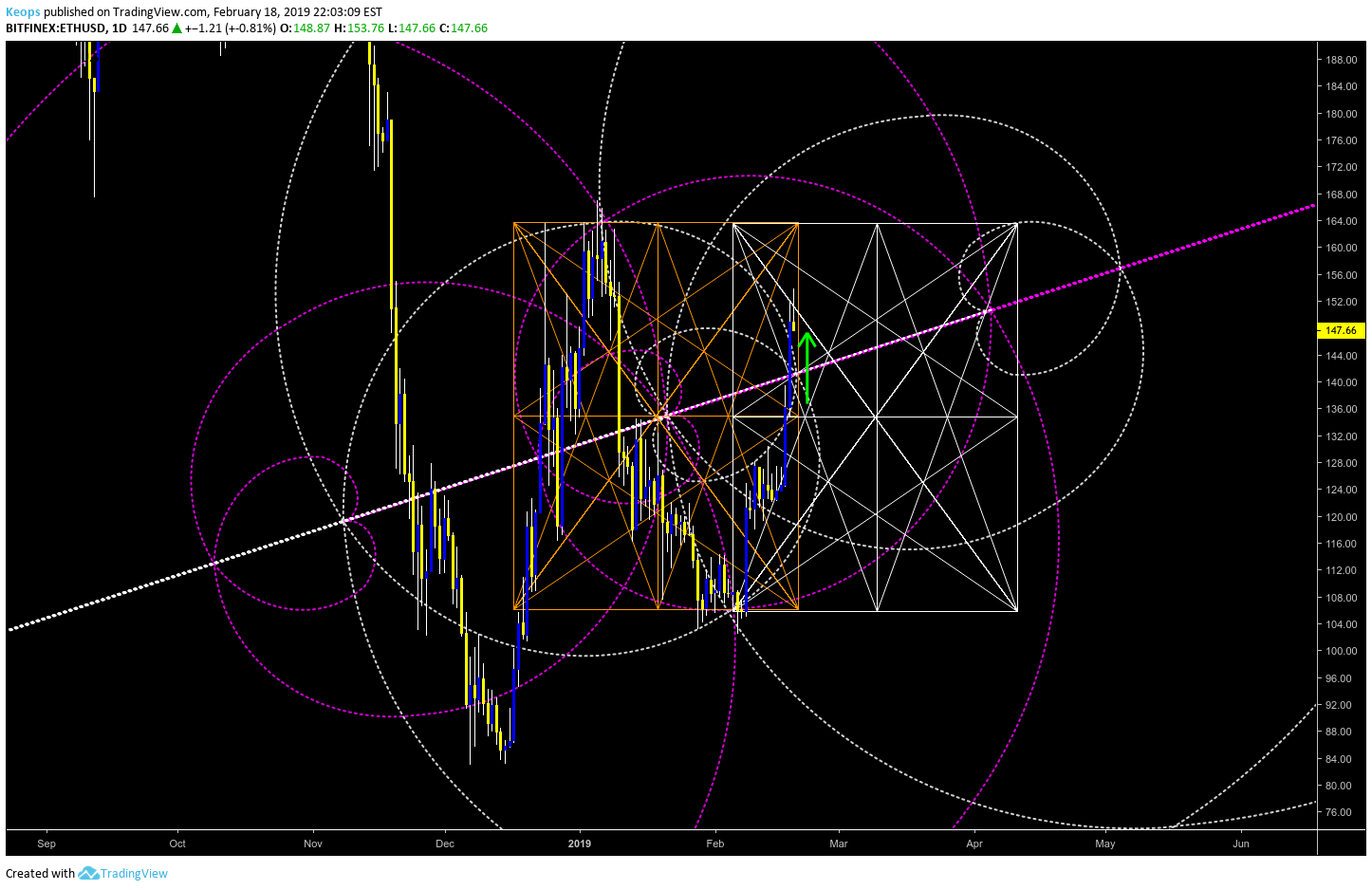
Task: Click the 164.00 price axis label
Action: 1341,221
